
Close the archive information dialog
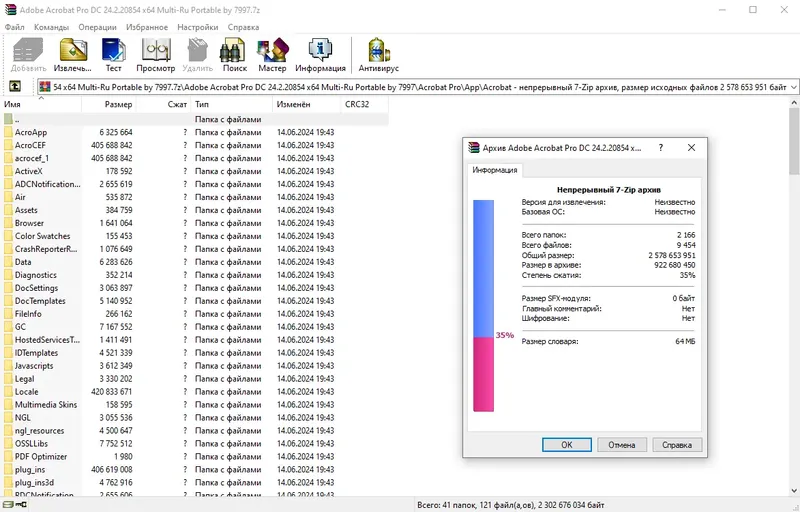pos(691,147)
